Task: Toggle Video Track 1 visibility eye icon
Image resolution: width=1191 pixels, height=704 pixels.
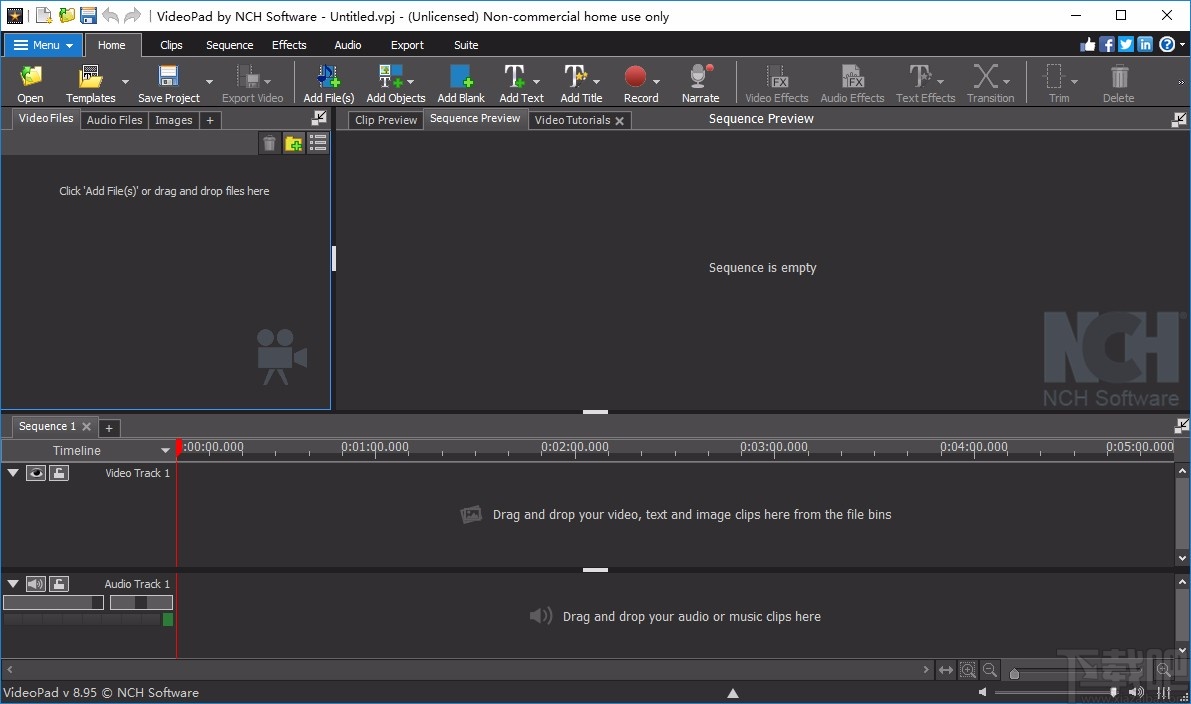Action: tap(36, 472)
